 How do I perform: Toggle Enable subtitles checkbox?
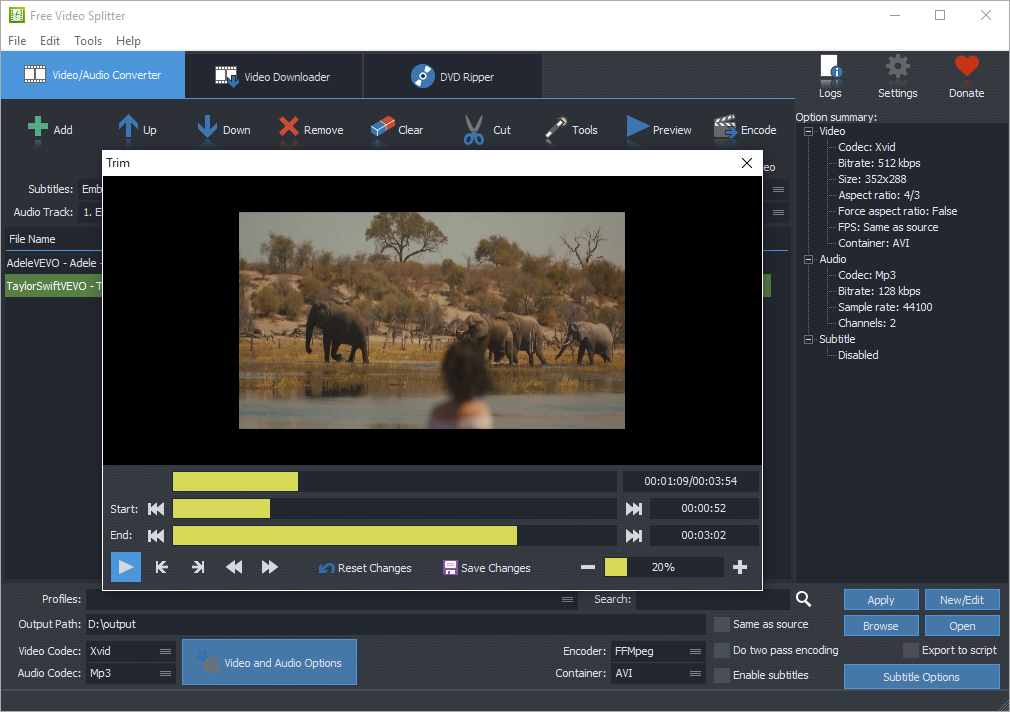point(722,675)
